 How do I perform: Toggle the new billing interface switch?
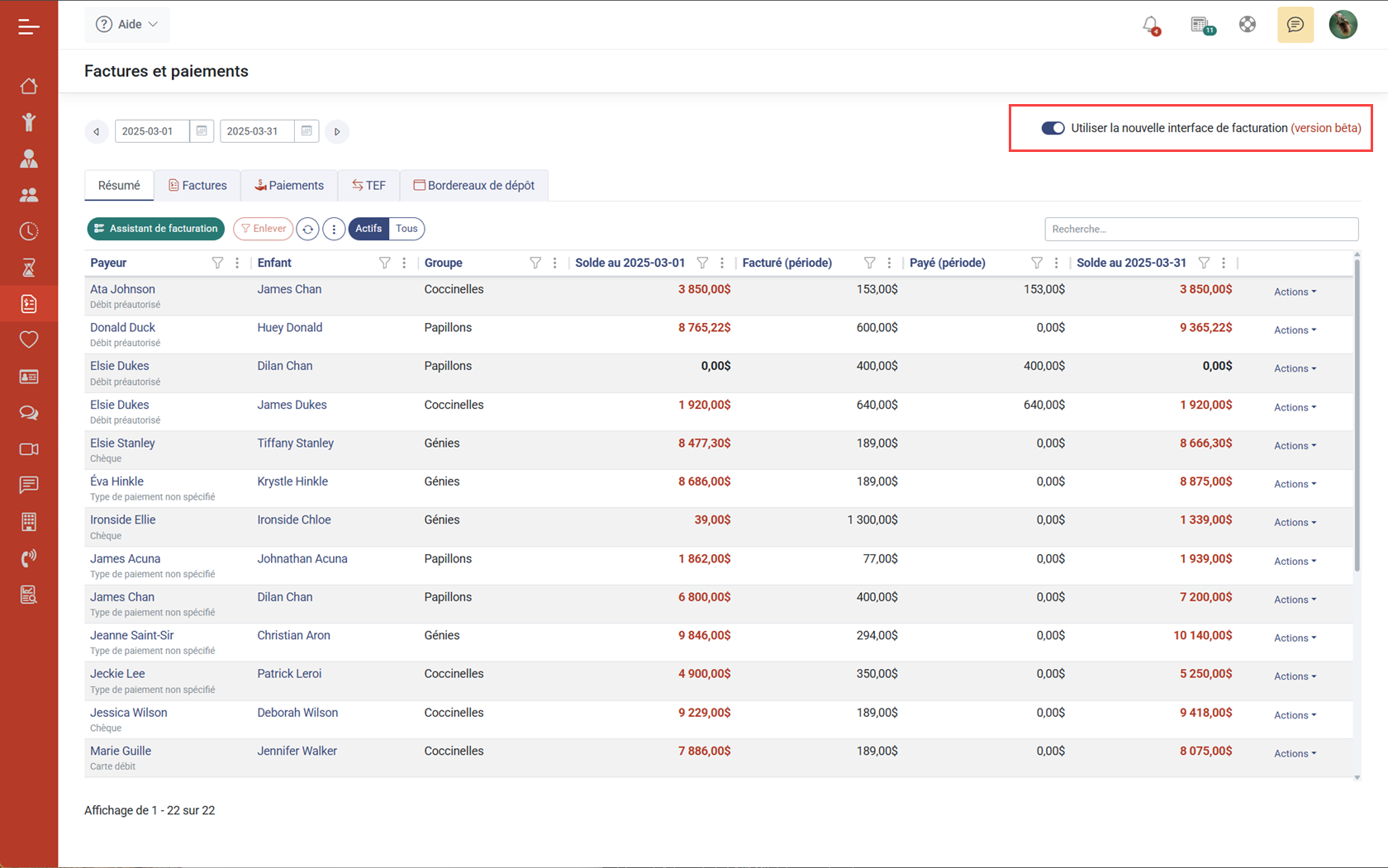tap(1053, 128)
